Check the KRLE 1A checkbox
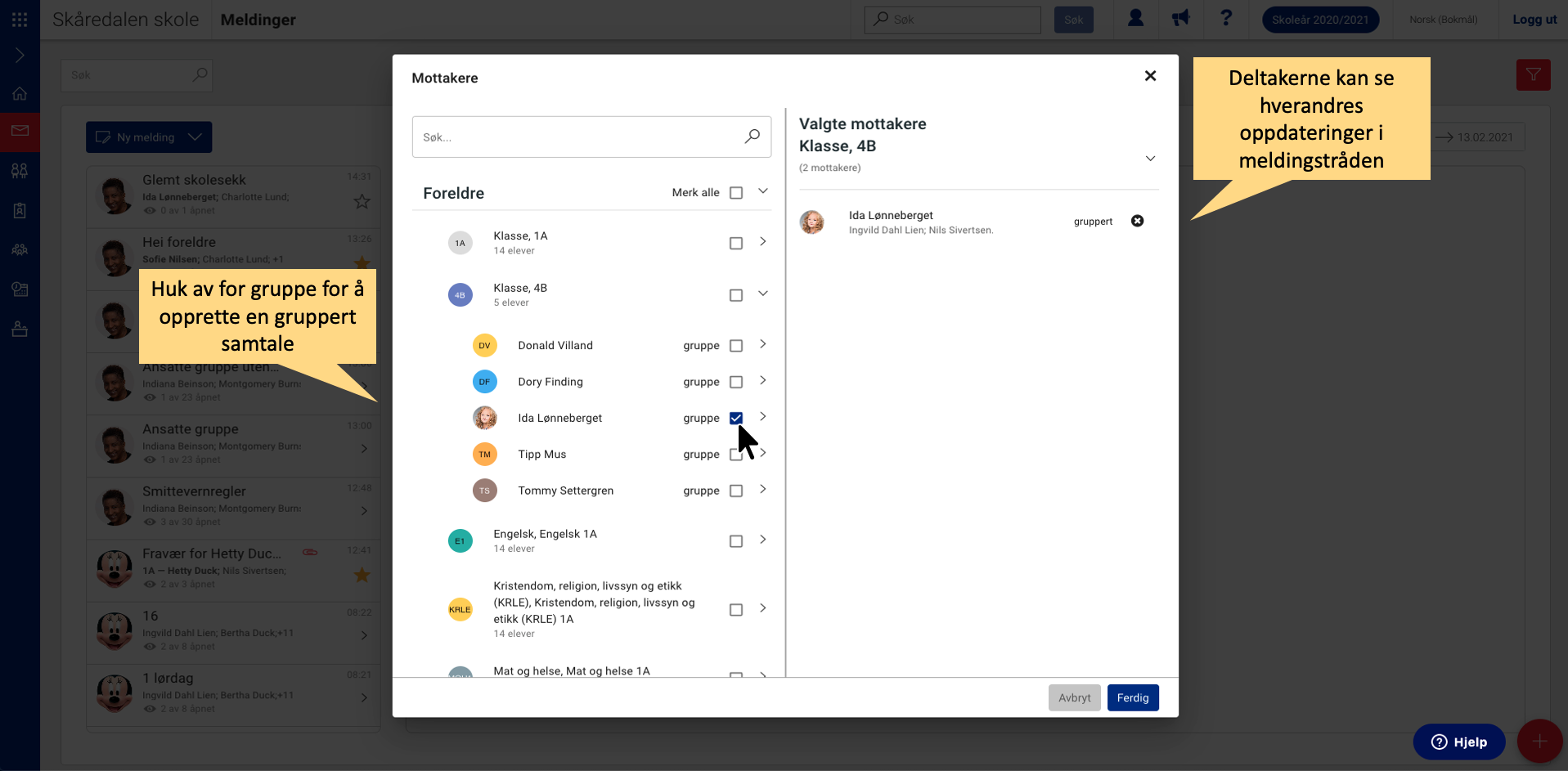Screen dimensions: 1568x771 coord(736,610)
